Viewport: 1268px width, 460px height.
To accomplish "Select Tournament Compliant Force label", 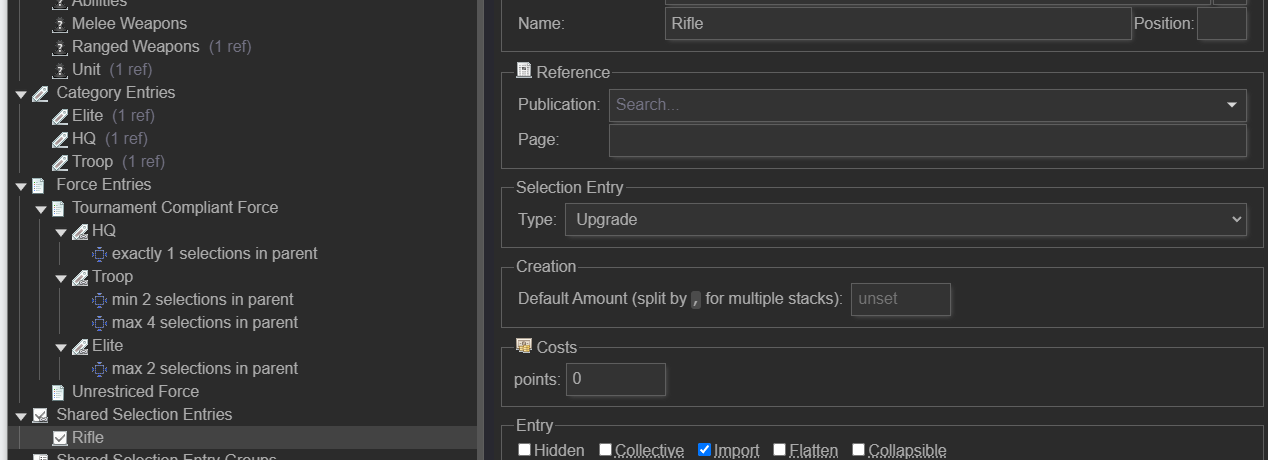I will pyautogui.click(x=175, y=207).
